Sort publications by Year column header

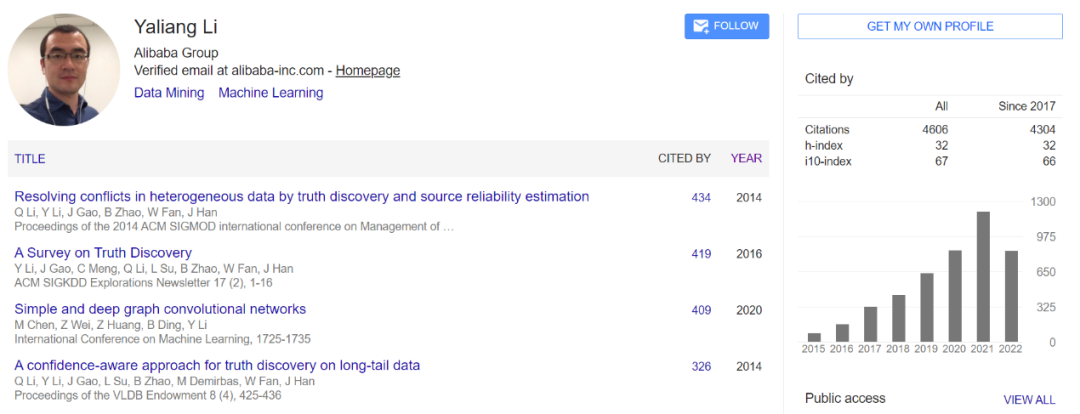tap(746, 158)
